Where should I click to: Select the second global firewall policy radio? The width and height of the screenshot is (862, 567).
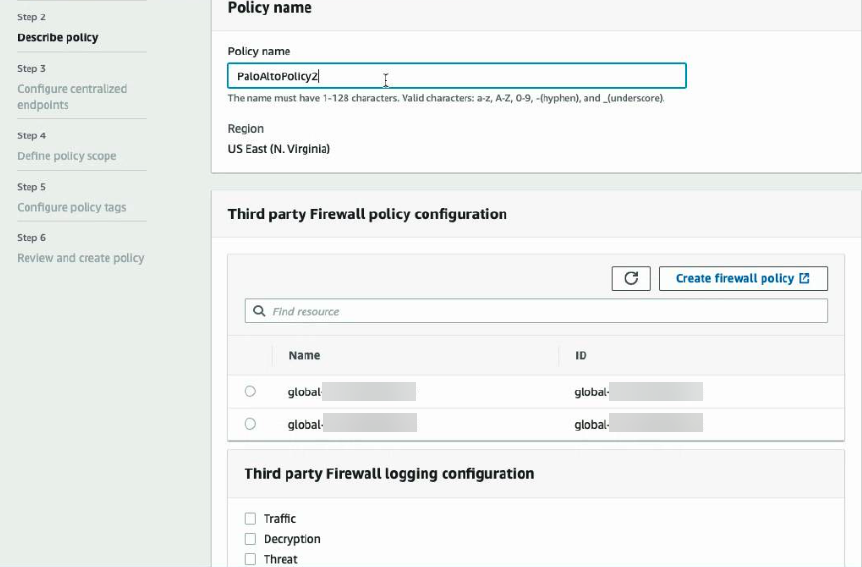pyautogui.click(x=250, y=424)
